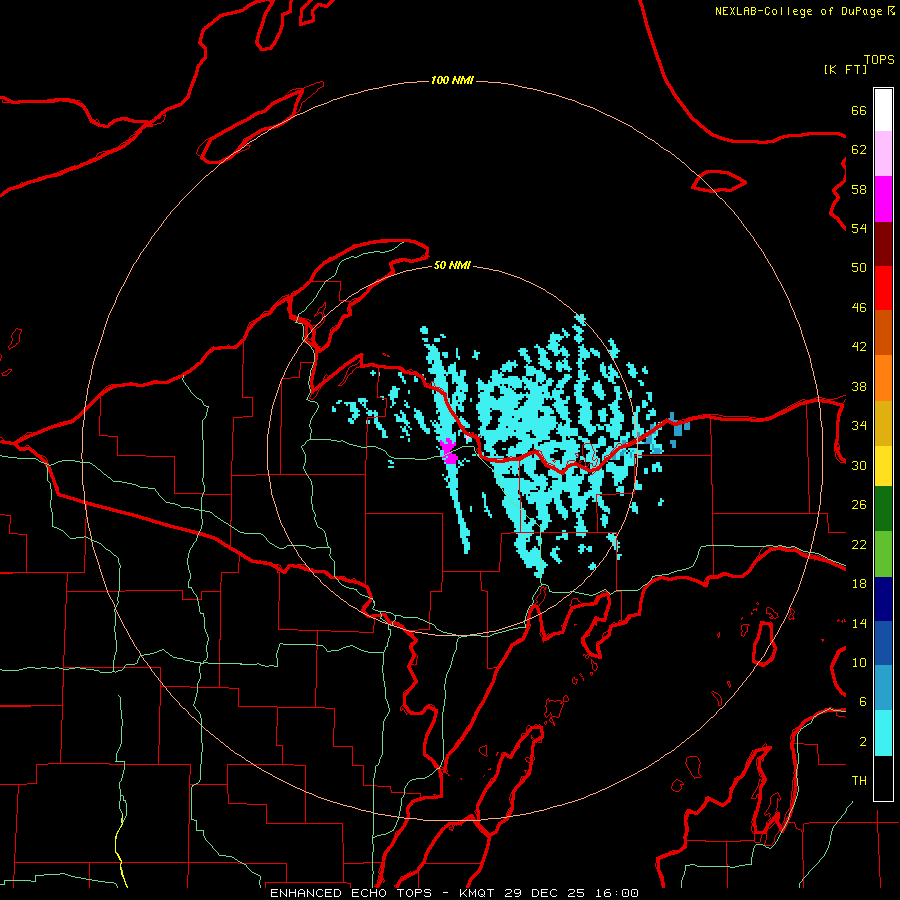Click the bright red legend swatch
The image size is (900, 900).
pos(883,288)
